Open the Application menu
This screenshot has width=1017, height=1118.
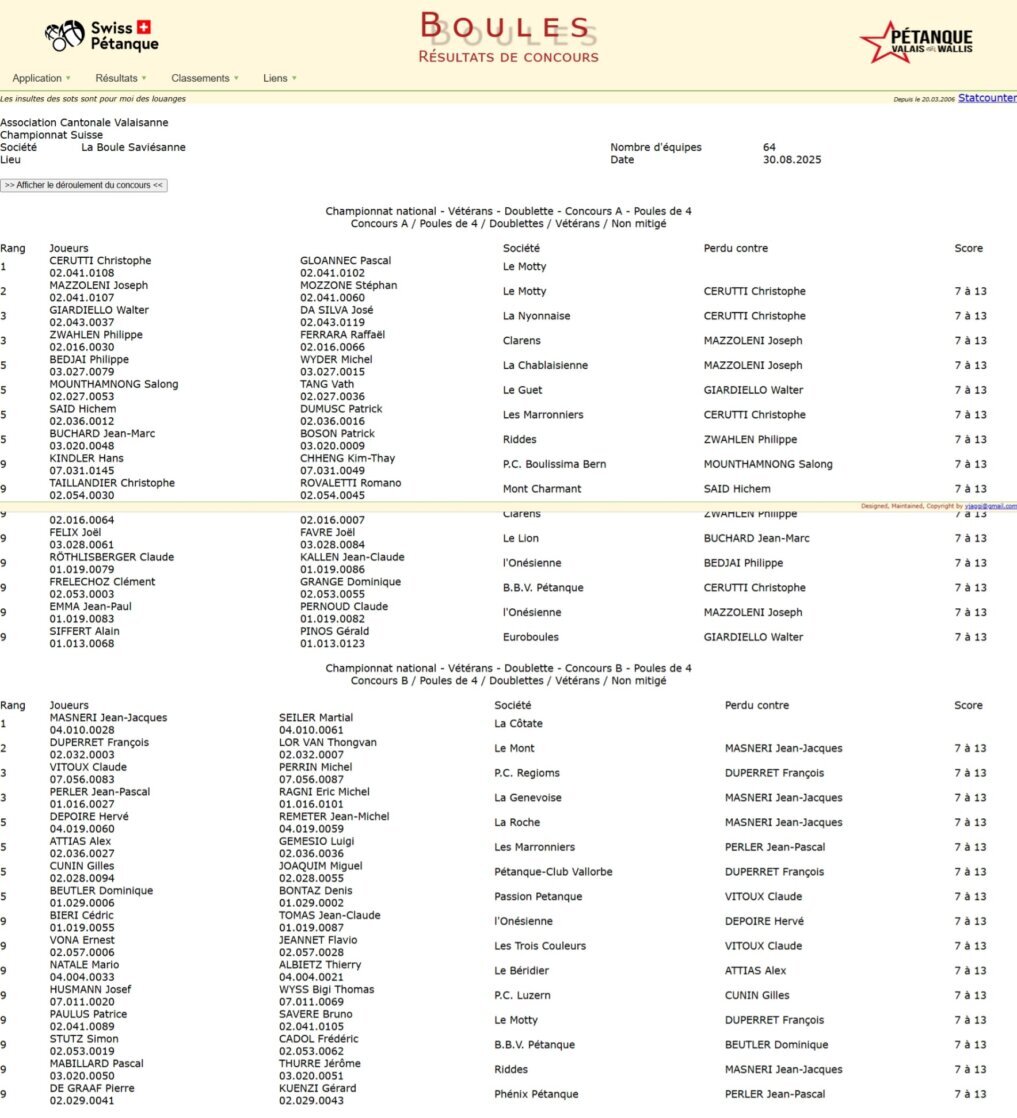pyautogui.click(x=37, y=78)
